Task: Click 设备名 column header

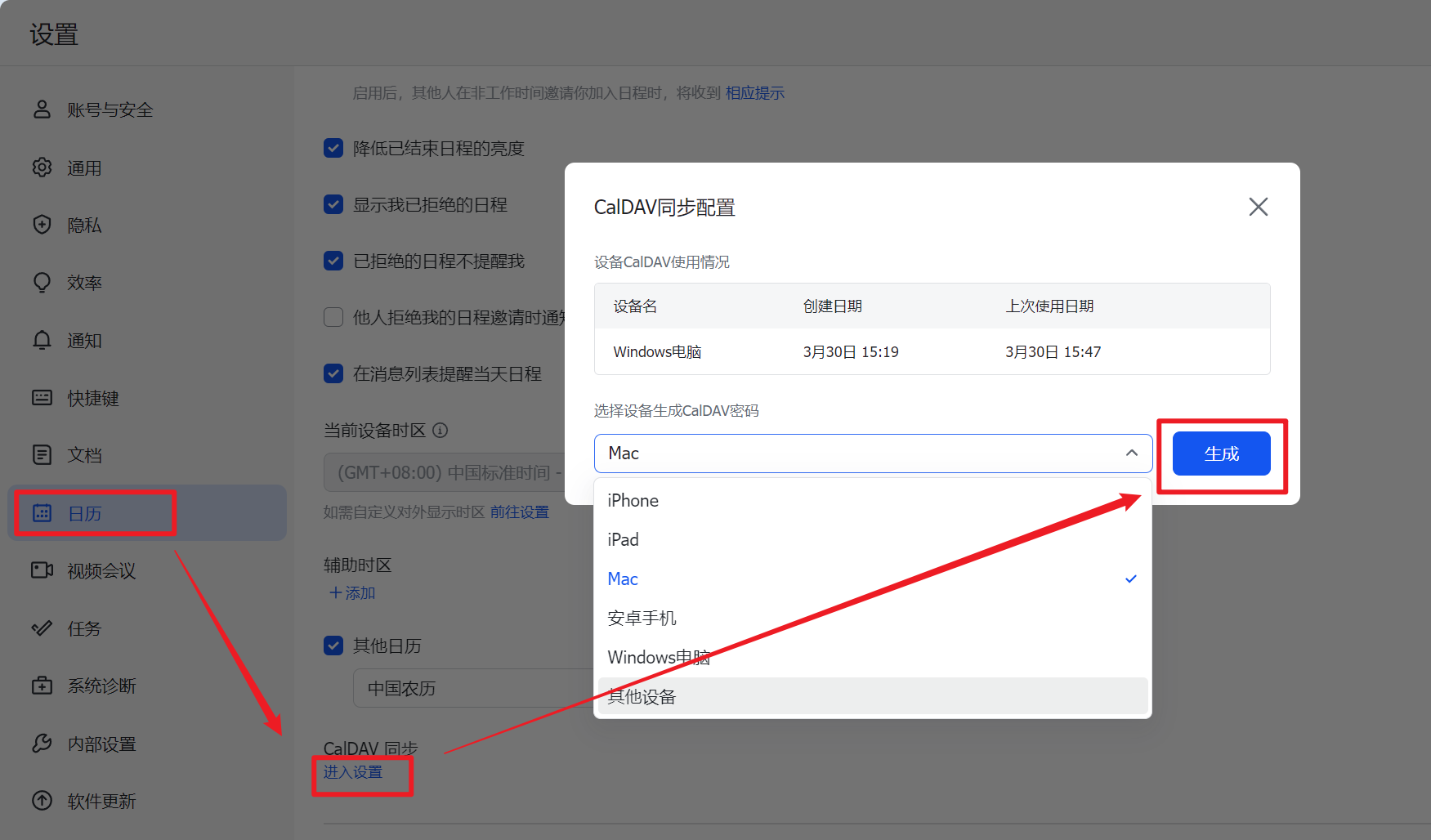Action: pyautogui.click(x=635, y=306)
